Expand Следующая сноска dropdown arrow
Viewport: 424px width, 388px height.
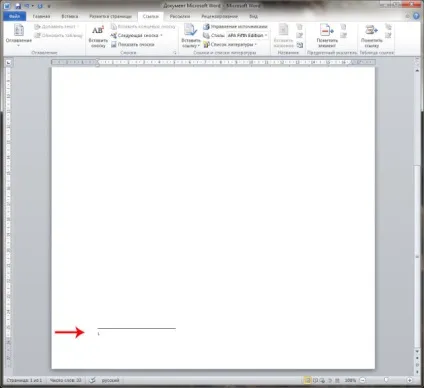pyautogui.click(x=161, y=35)
